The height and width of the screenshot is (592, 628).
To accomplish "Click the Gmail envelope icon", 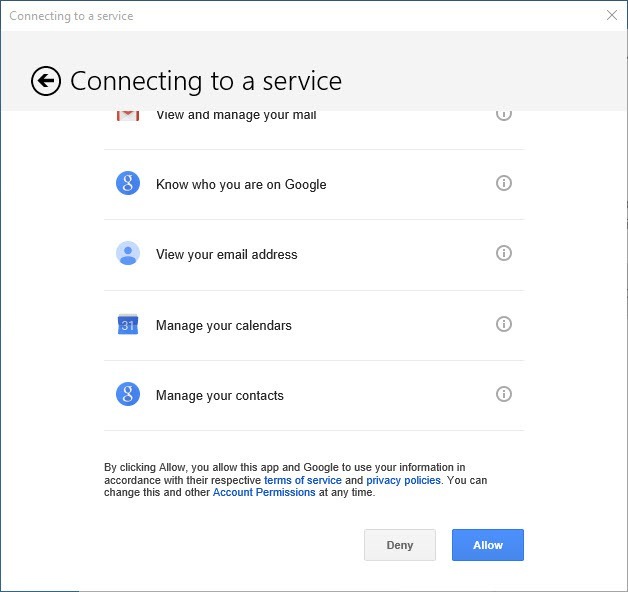I will 127,115.
